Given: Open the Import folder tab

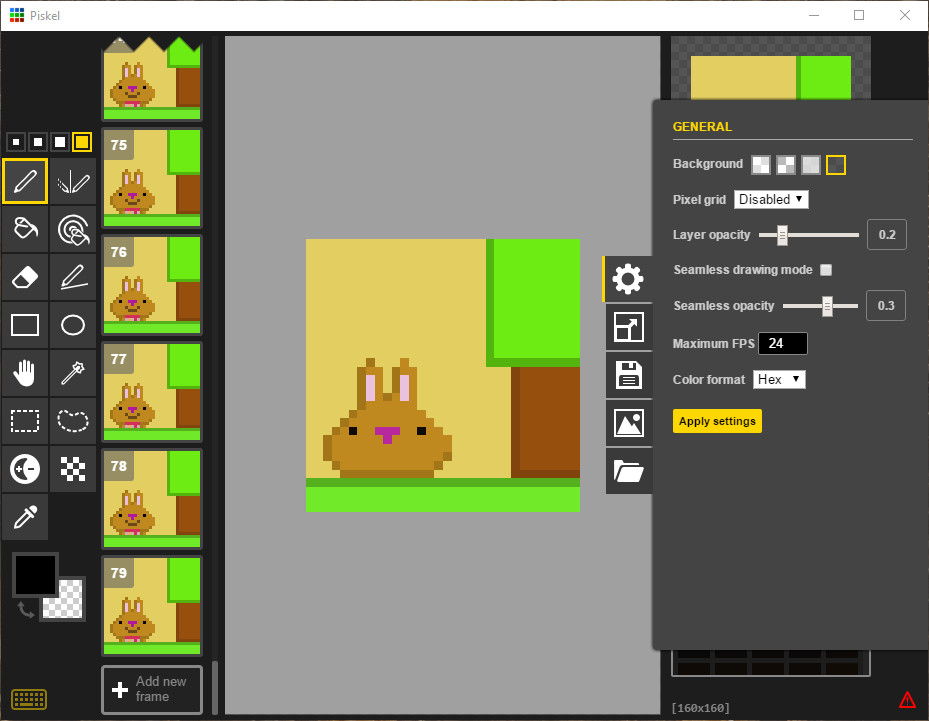Looking at the screenshot, I should click(629, 471).
